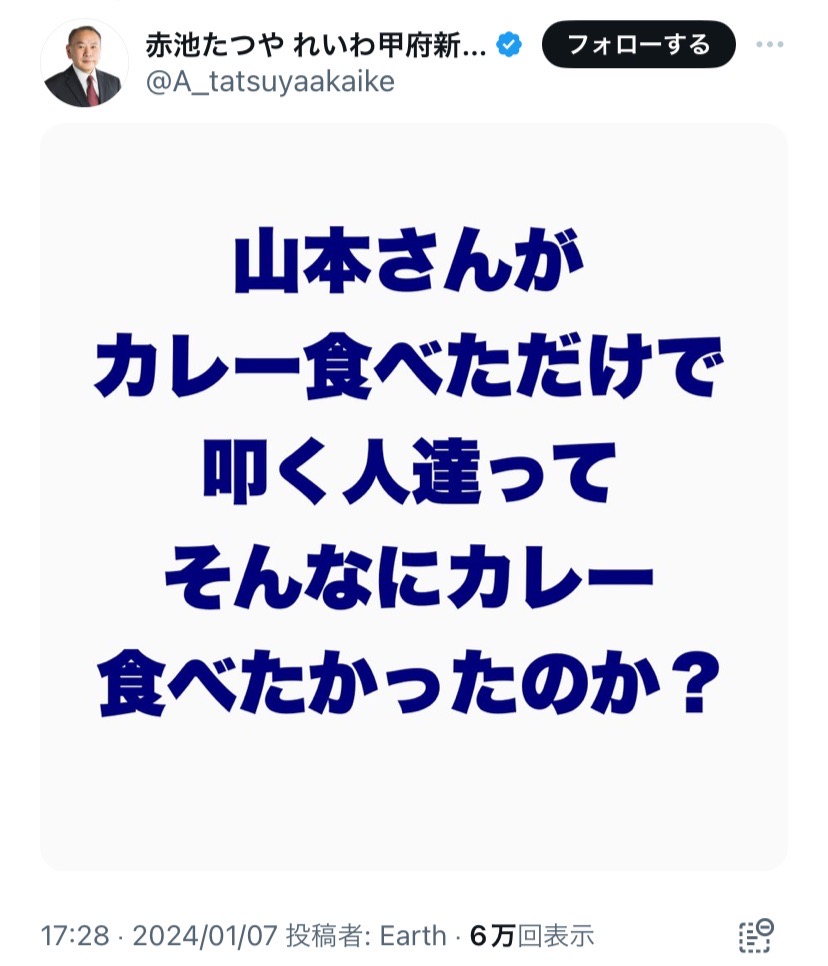The image size is (828, 966).
Task: Click the bold 6万 view count
Action: pos(492,935)
